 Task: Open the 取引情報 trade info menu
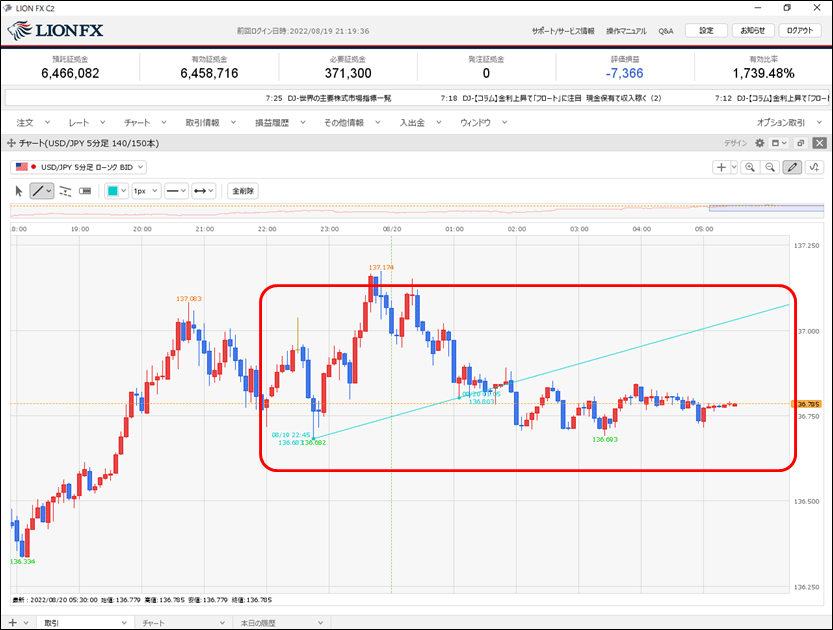click(210, 123)
